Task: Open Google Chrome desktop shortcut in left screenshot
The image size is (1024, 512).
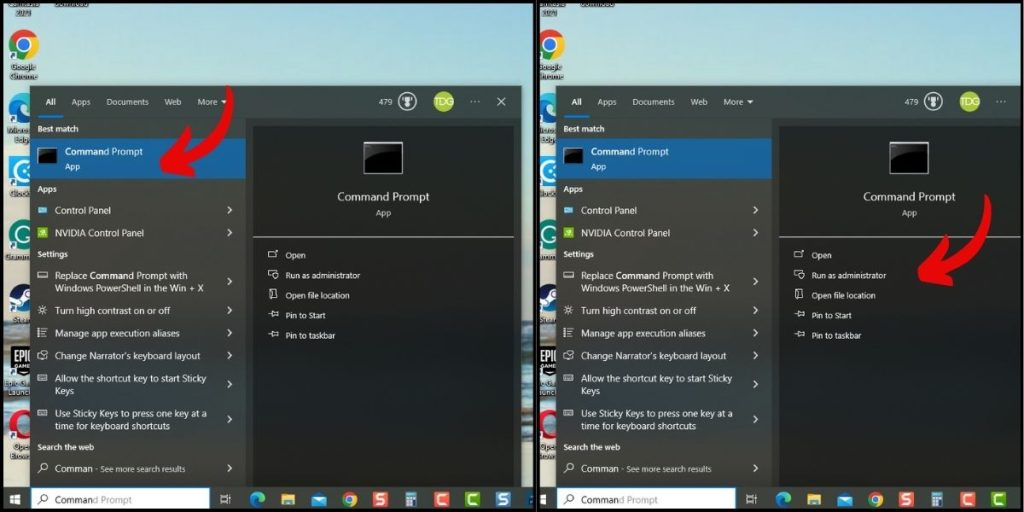Action: point(24,56)
